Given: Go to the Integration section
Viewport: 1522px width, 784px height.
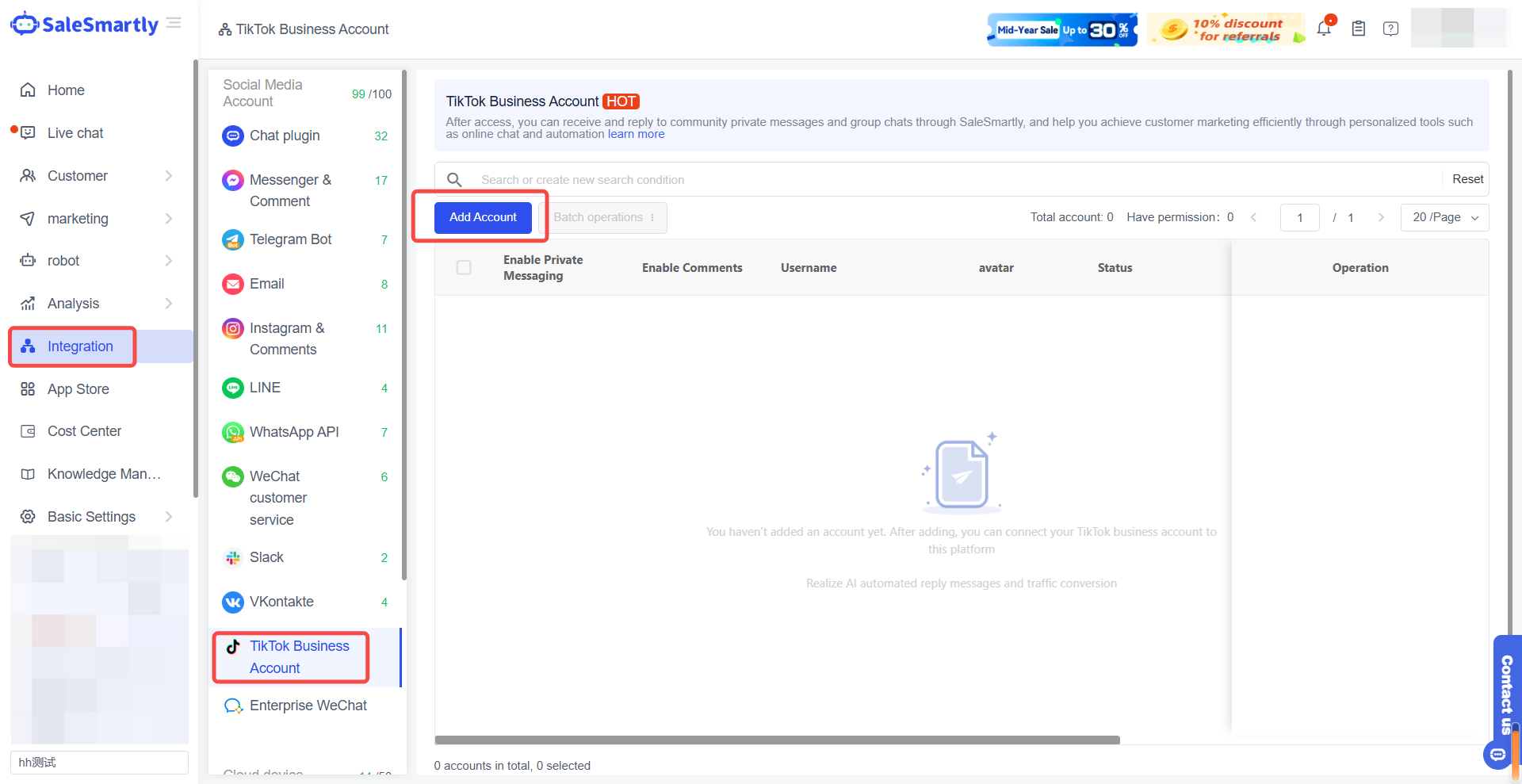Looking at the screenshot, I should click(79, 346).
